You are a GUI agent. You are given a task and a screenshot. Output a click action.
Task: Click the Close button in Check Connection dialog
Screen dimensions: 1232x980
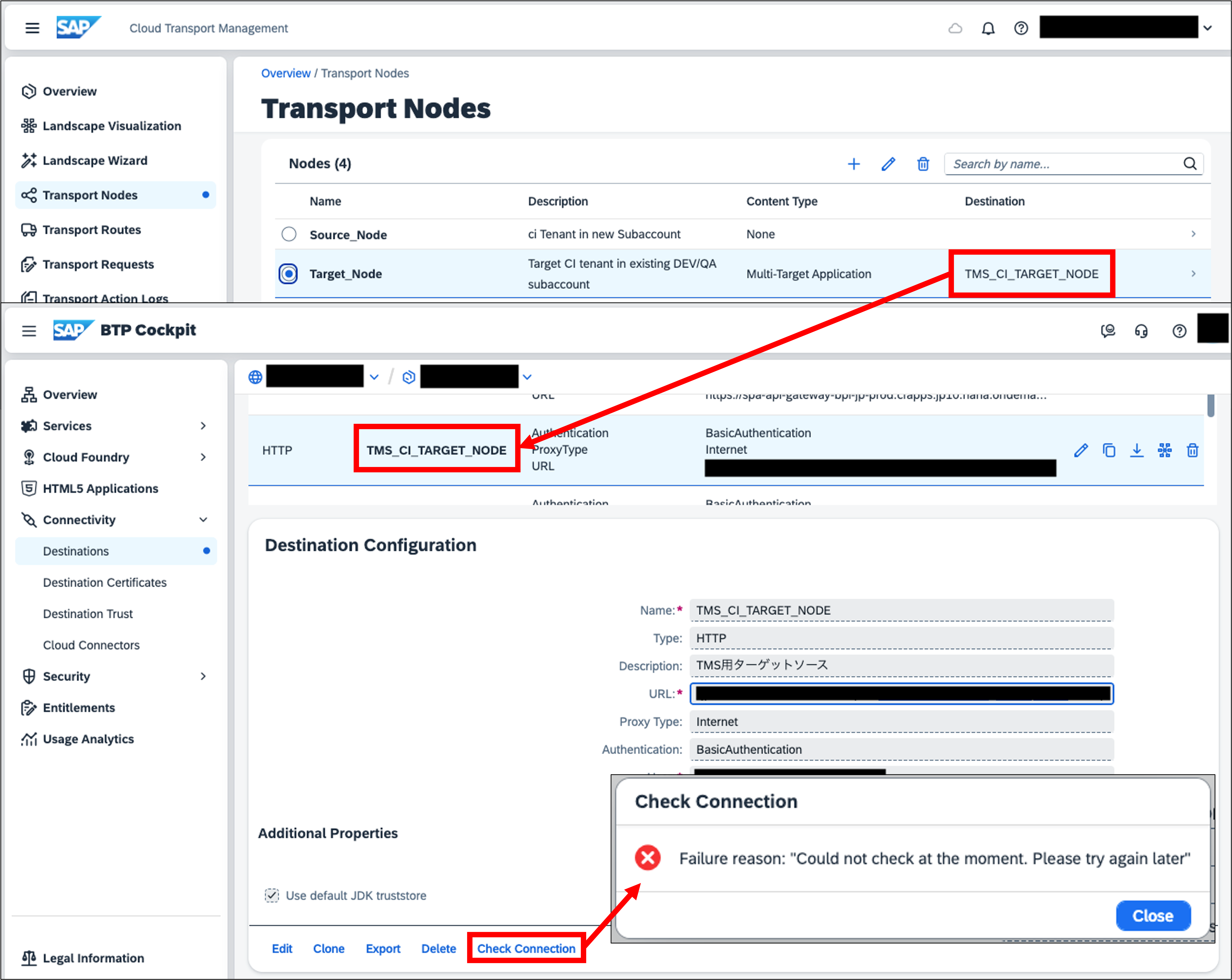tap(1153, 916)
